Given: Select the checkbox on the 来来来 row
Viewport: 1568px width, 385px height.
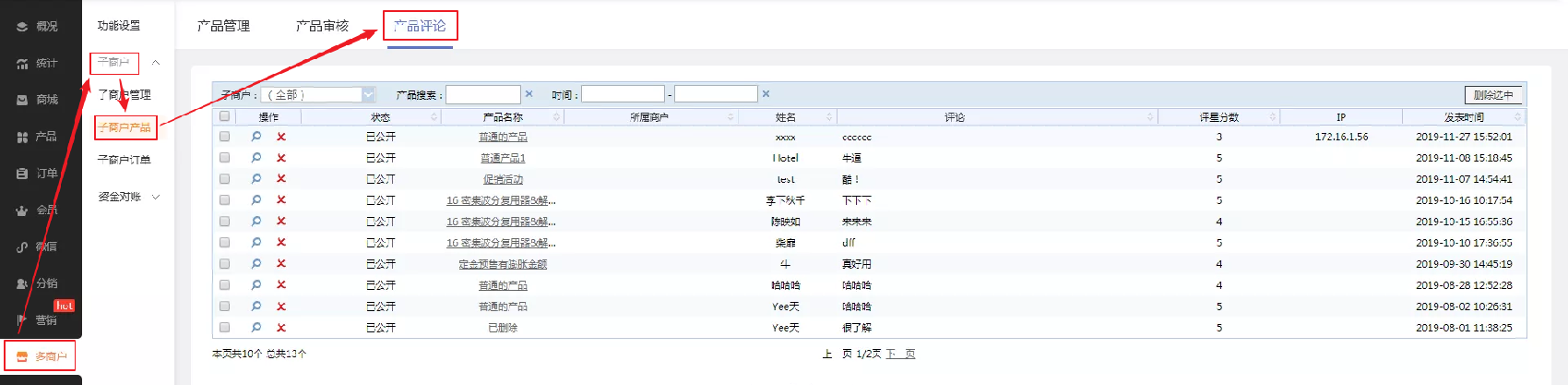Looking at the screenshot, I should (224, 222).
